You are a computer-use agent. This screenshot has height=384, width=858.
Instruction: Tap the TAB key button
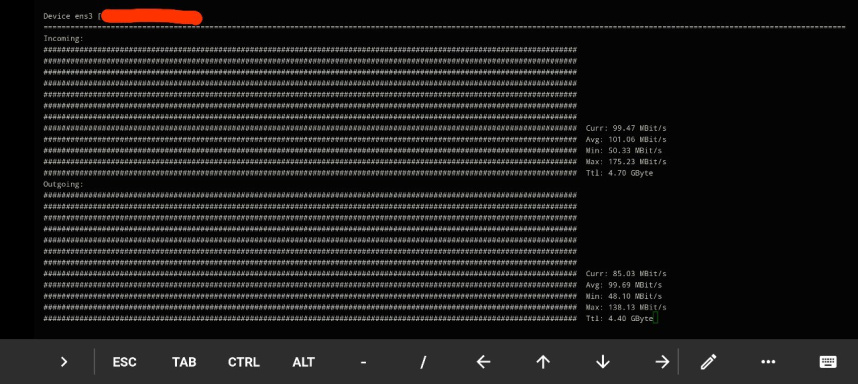coord(184,362)
